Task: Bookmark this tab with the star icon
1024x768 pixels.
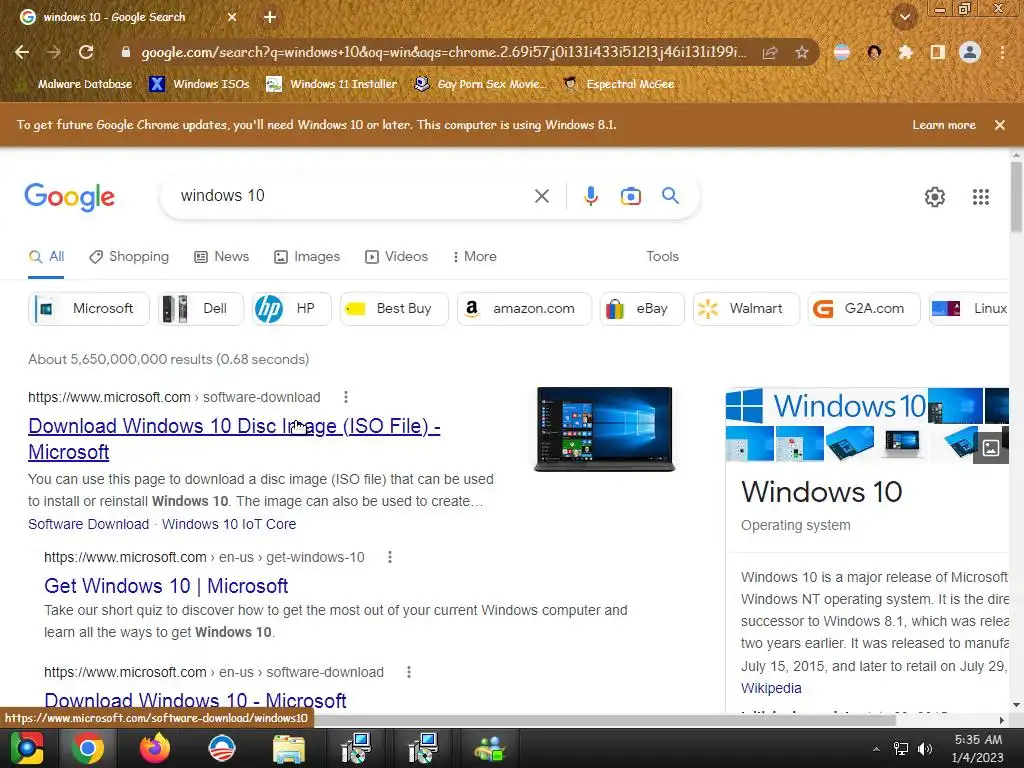Action: coord(802,52)
